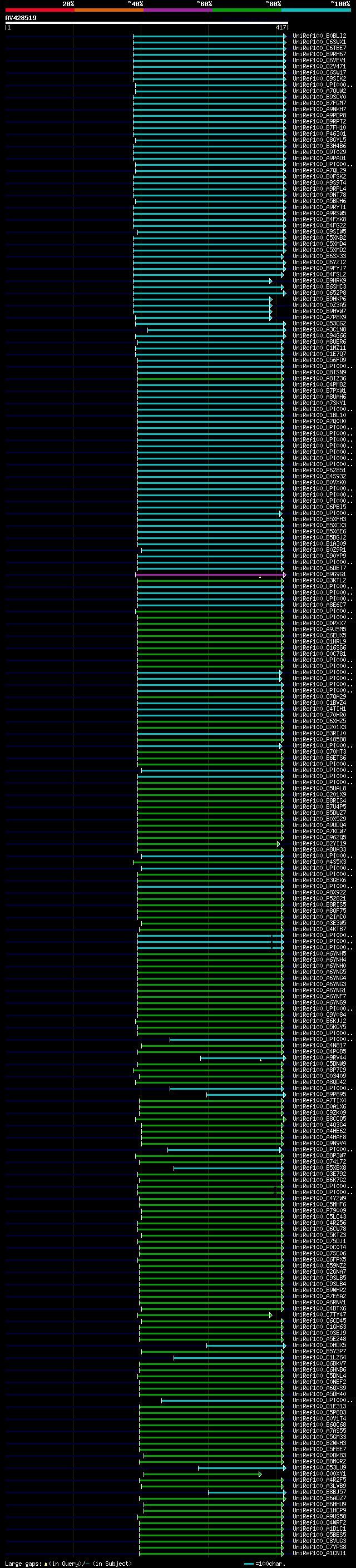
Task: Click the green segment of the identity color scale
Action: (x=247, y=10)
